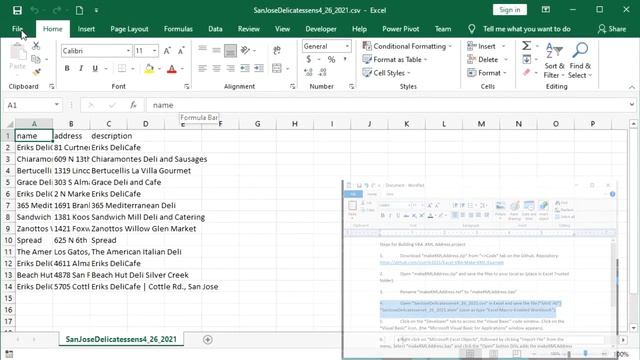The image size is (640, 360).
Task: Collapse the ribbon with the caret
Action: (x=632, y=87)
